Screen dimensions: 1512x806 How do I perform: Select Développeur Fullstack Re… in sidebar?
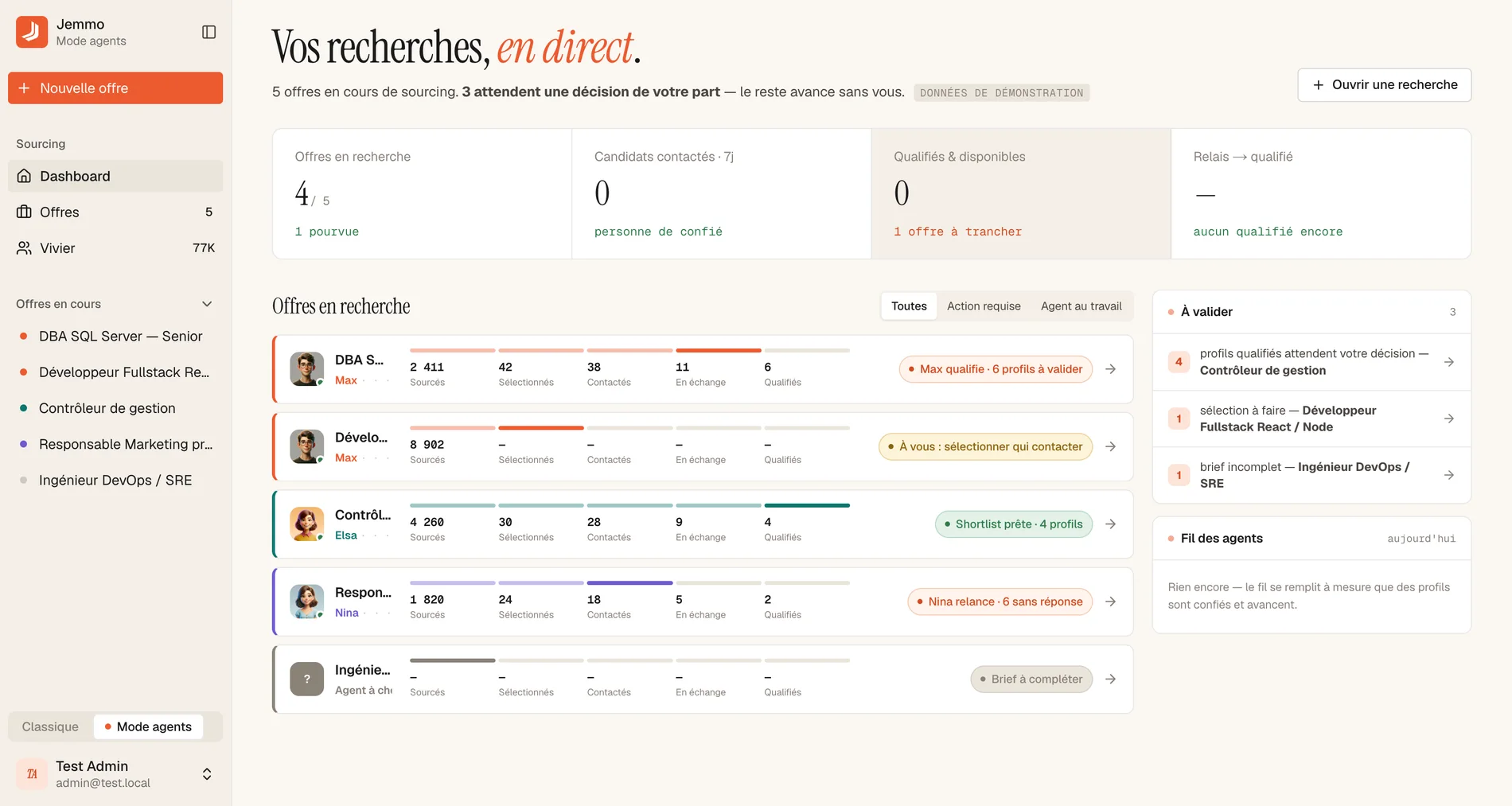tap(115, 372)
